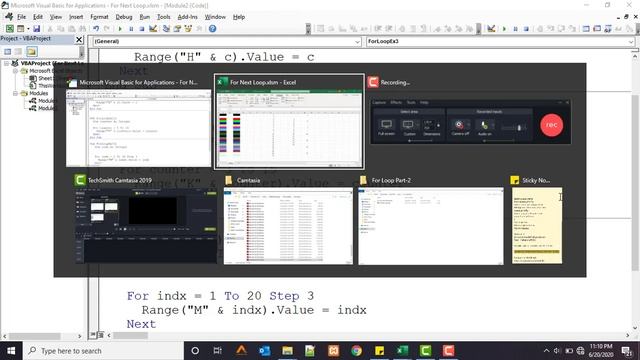Switch to the TechSmith Camtasia 2019 thumbnail
This screenshot has height=360, width=640.
tap(145, 220)
